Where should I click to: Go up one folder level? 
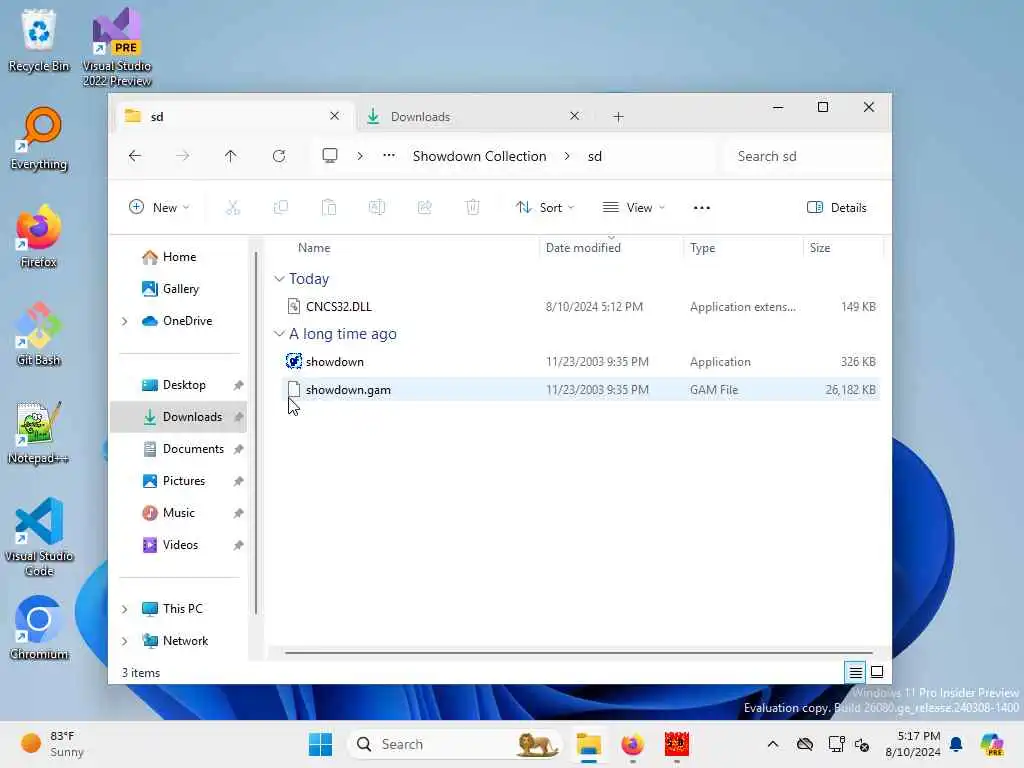pos(231,156)
